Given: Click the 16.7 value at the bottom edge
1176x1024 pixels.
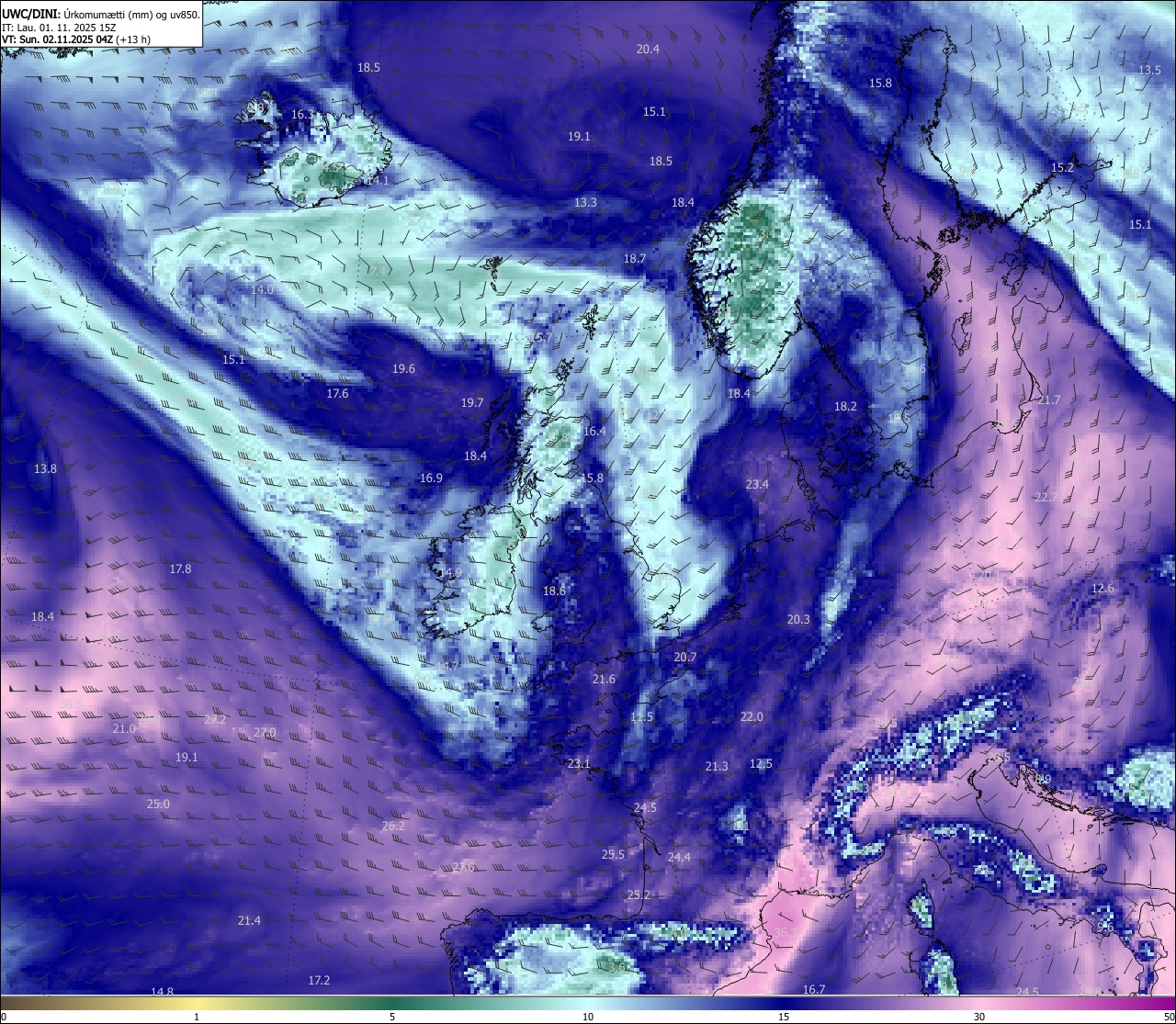Looking at the screenshot, I should pyautogui.click(x=814, y=989).
